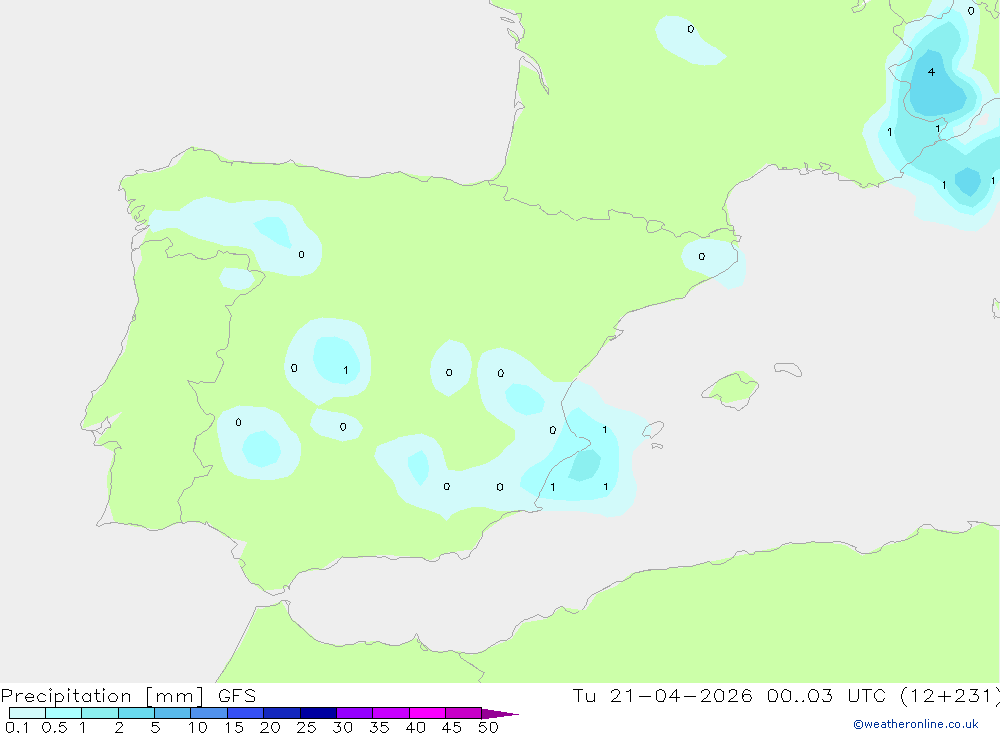Click the '0' value label in northwest Spain
The image size is (1000, 733).
click(x=302, y=255)
